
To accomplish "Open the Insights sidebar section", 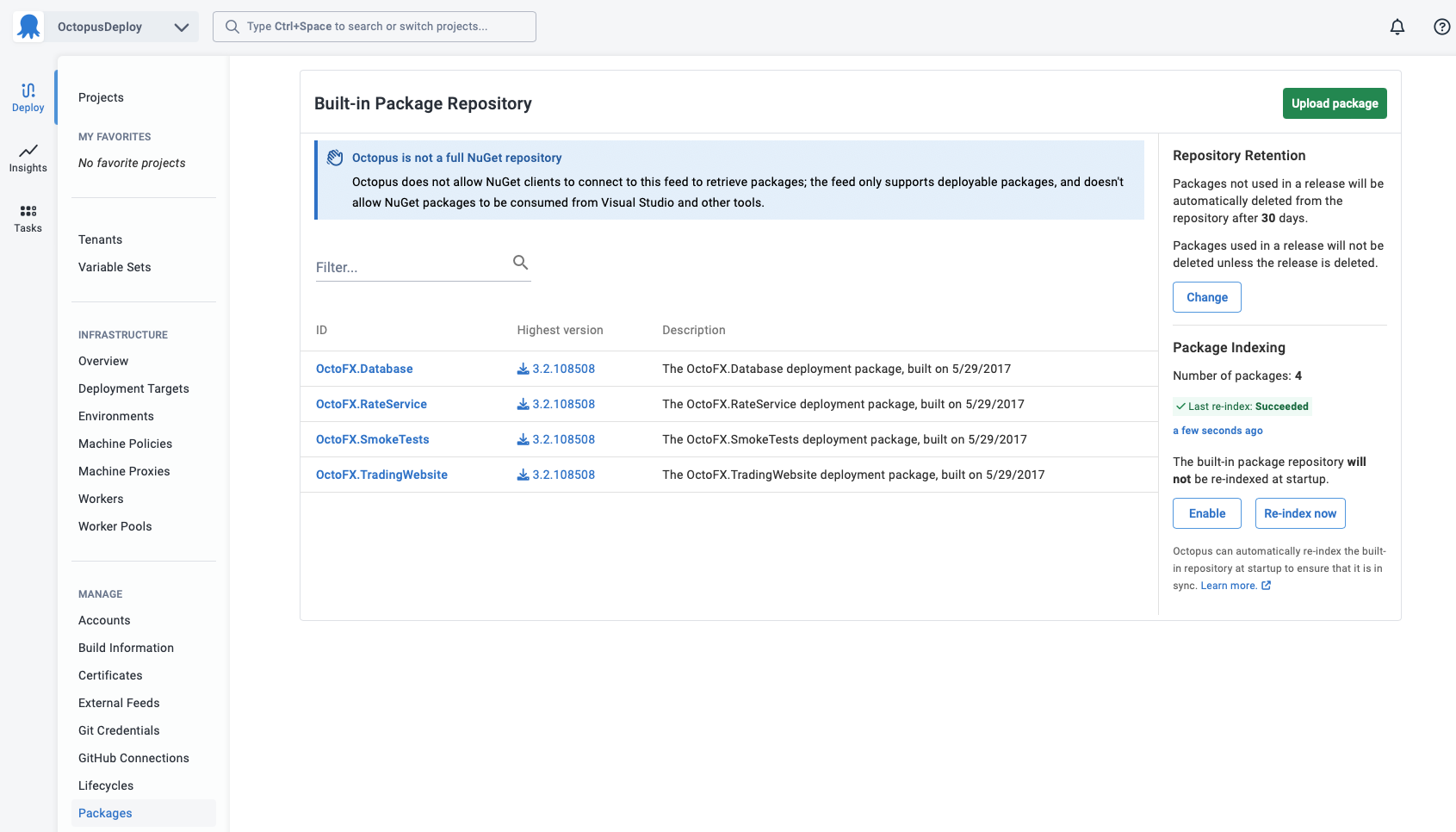I will coord(28,158).
